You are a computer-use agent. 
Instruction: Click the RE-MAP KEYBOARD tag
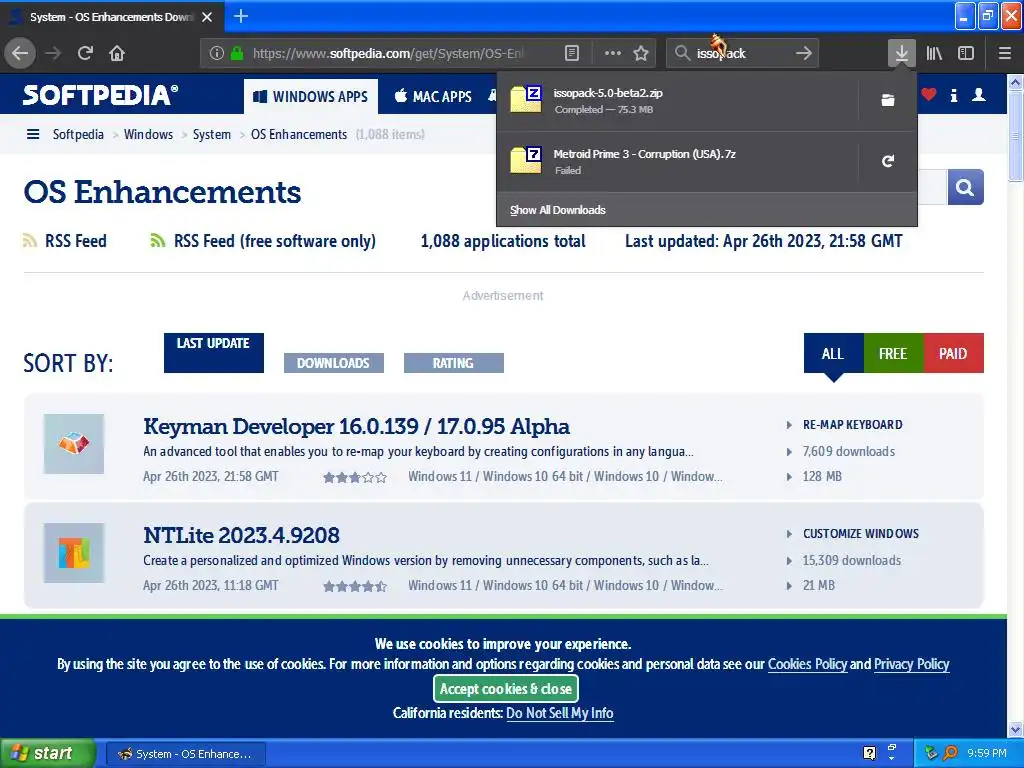(x=853, y=425)
